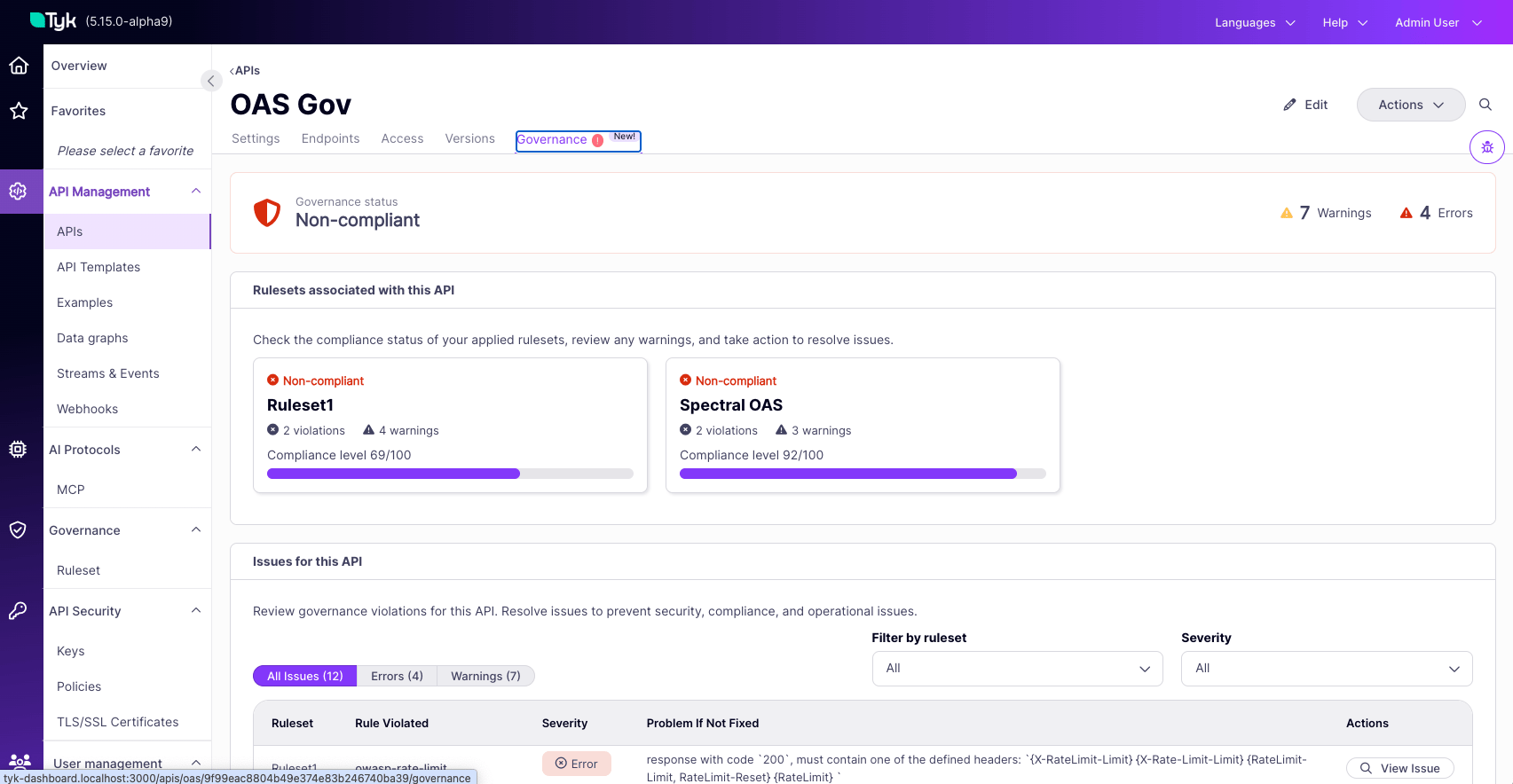1513x784 pixels.
Task: Filter by Errors (4)
Action: 397,676
